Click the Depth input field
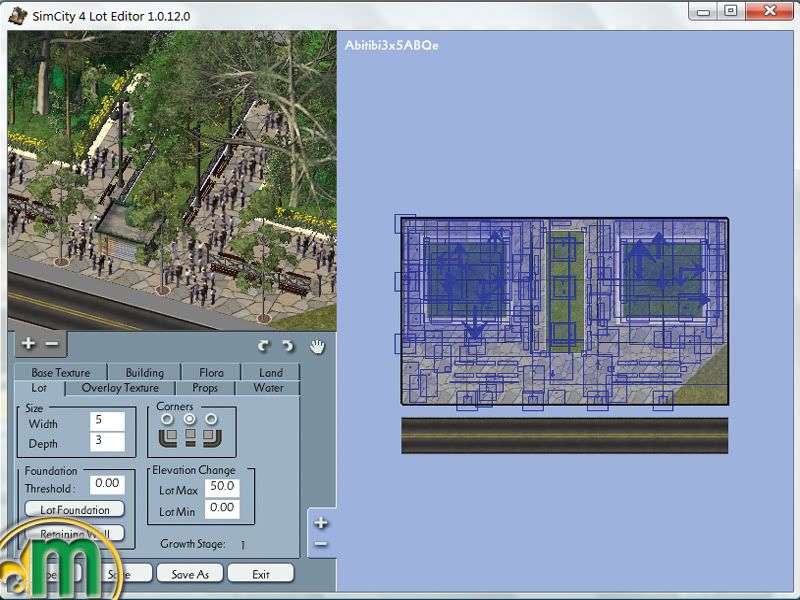Image resolution: width=800 pixels, height=600 pixels. coord(107,441)
